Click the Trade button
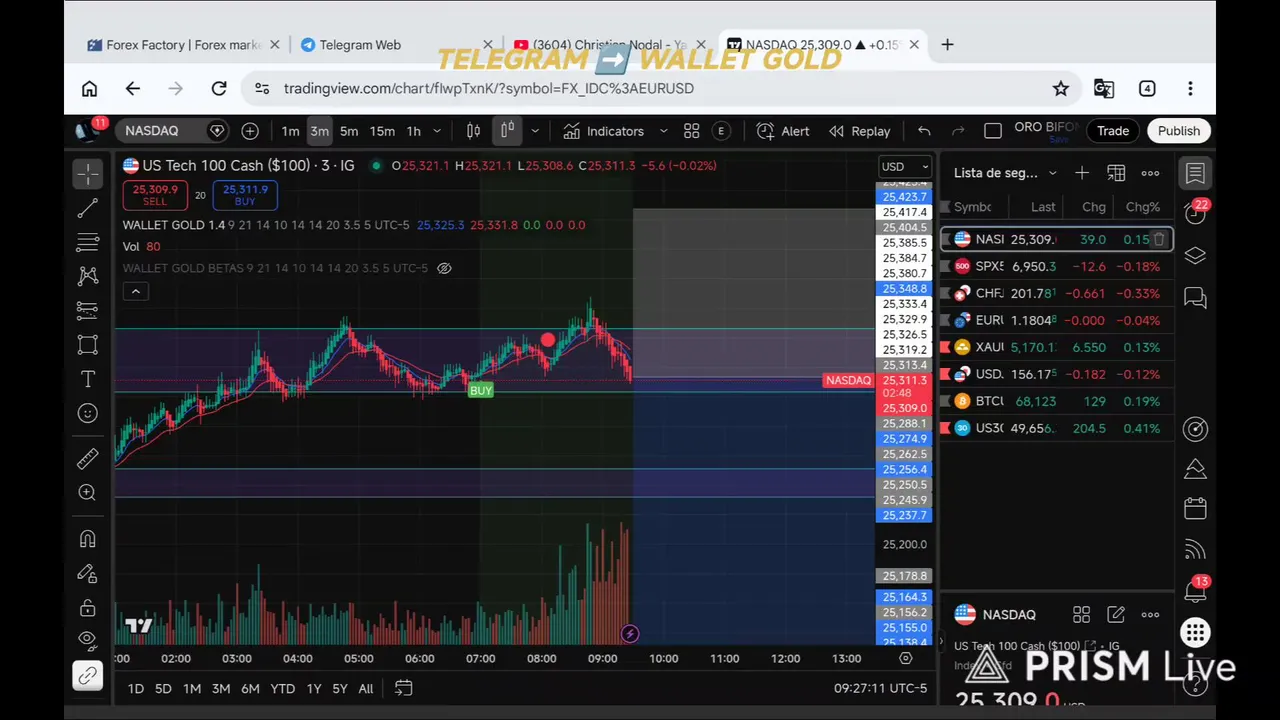 tap(1113, 131)
